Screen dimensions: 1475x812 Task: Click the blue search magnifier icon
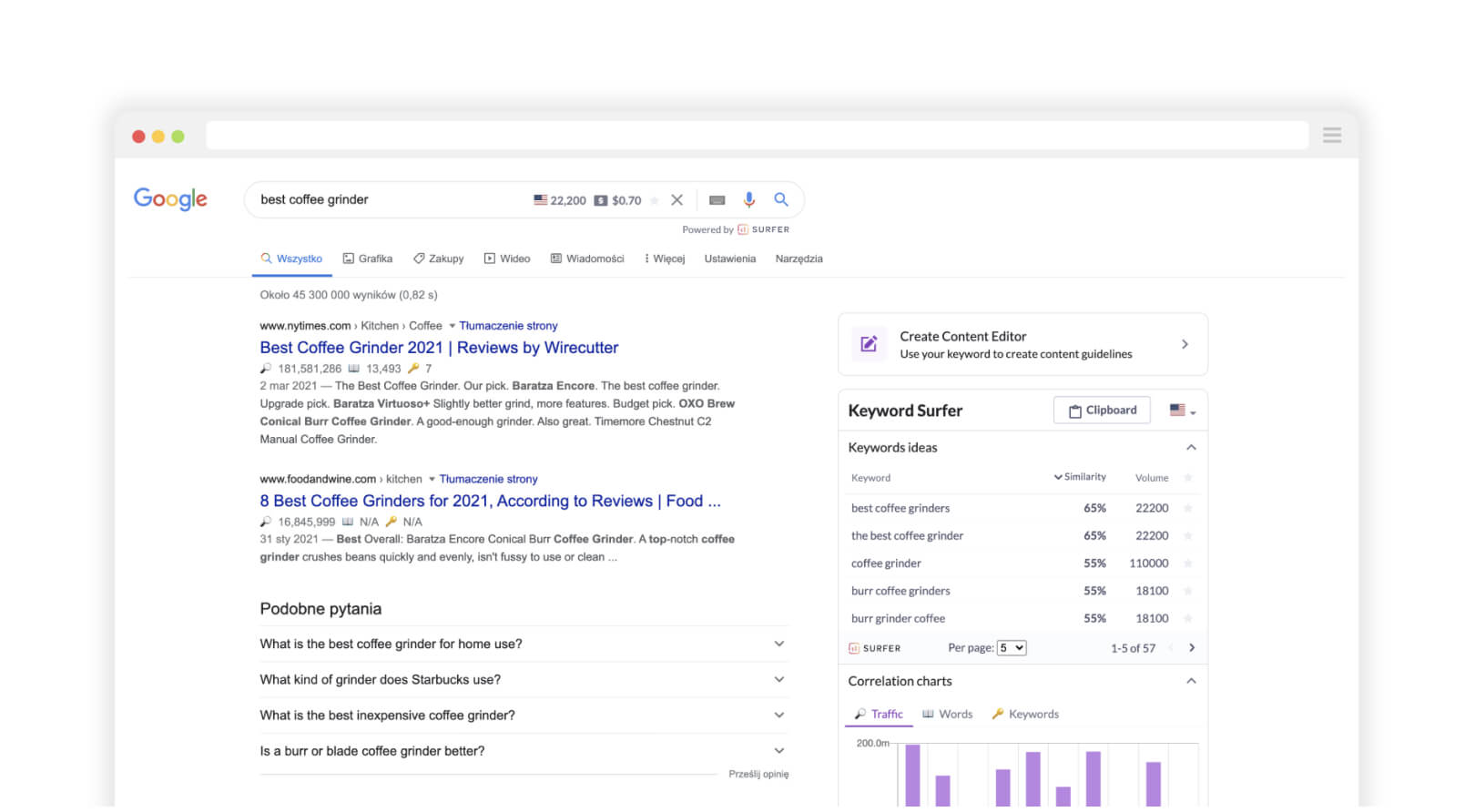point(780,199)
